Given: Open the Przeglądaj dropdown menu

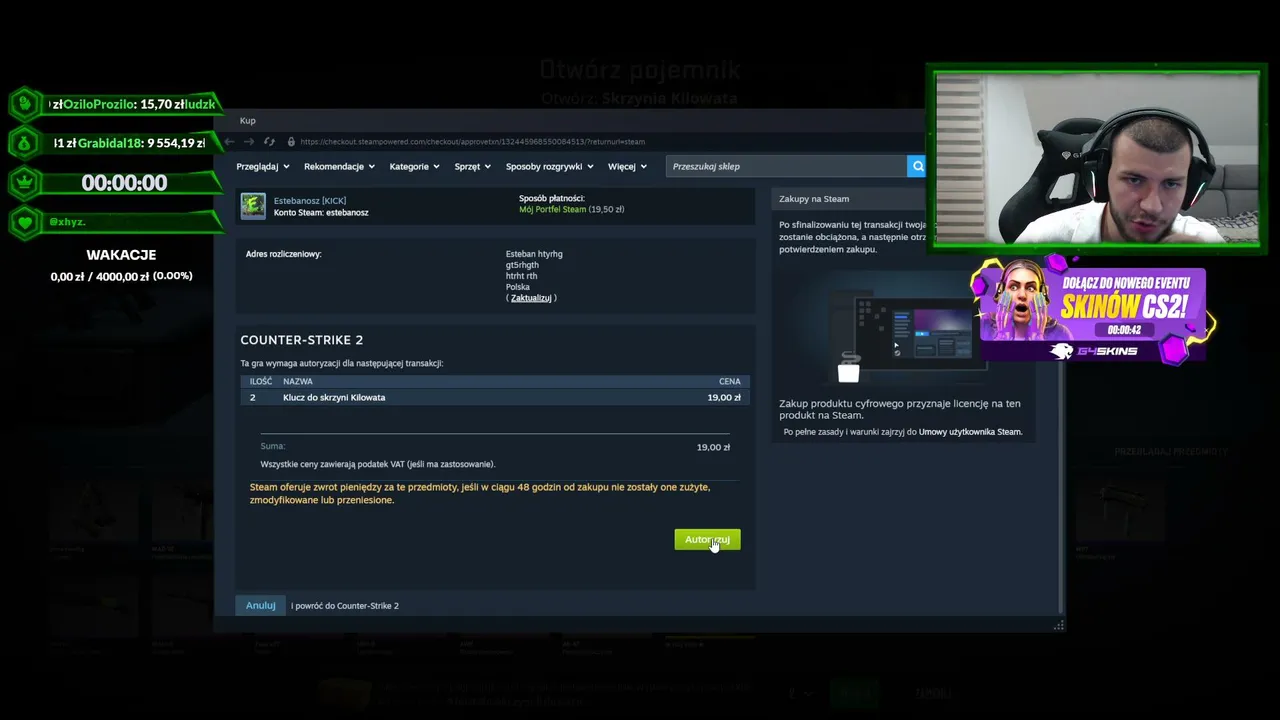Looking at the screenshot, I should pyautogui.click(x=263, y=167).
